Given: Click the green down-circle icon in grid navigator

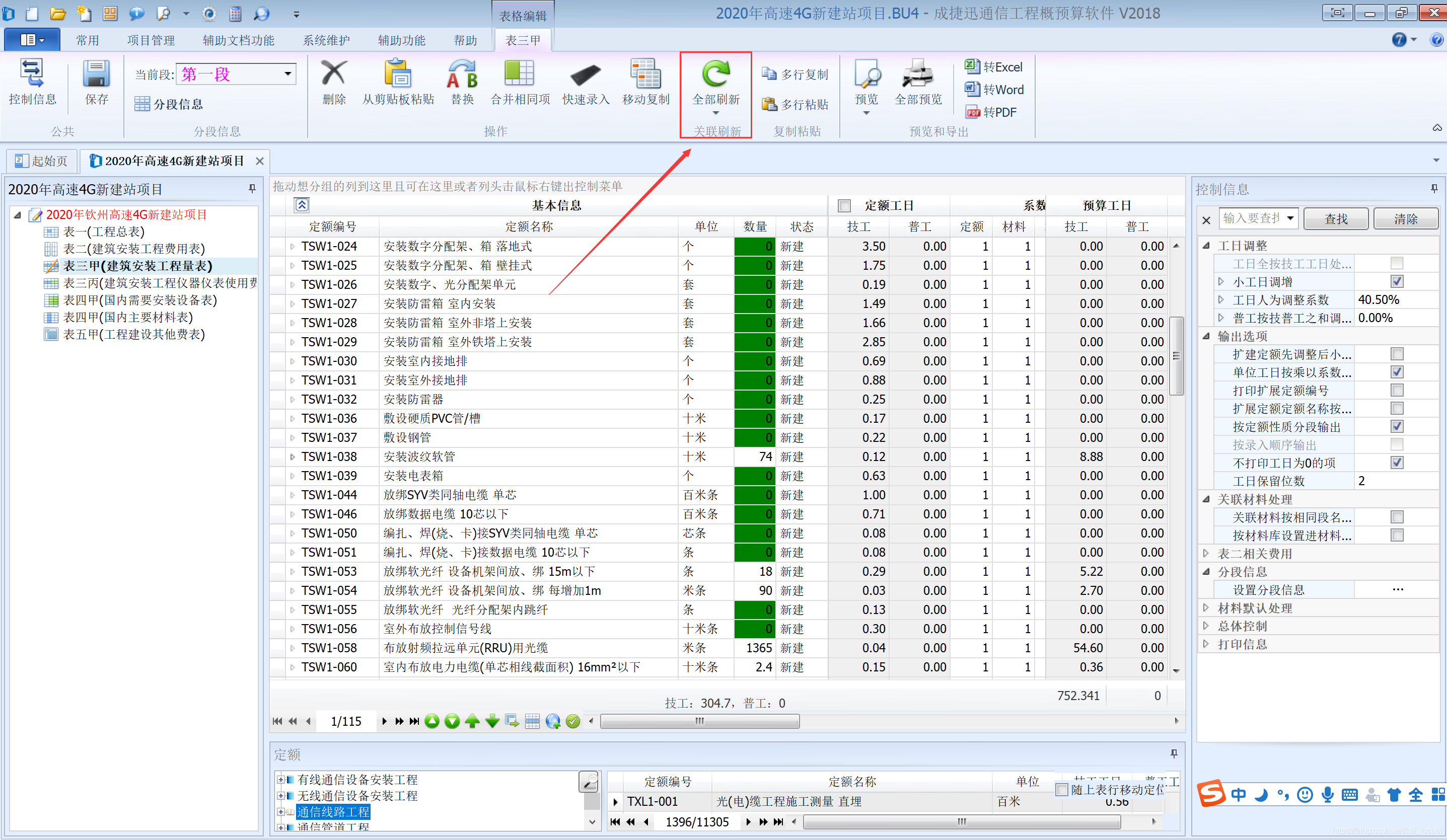Looking at the screenshot, I should click(x=452, y=721).
